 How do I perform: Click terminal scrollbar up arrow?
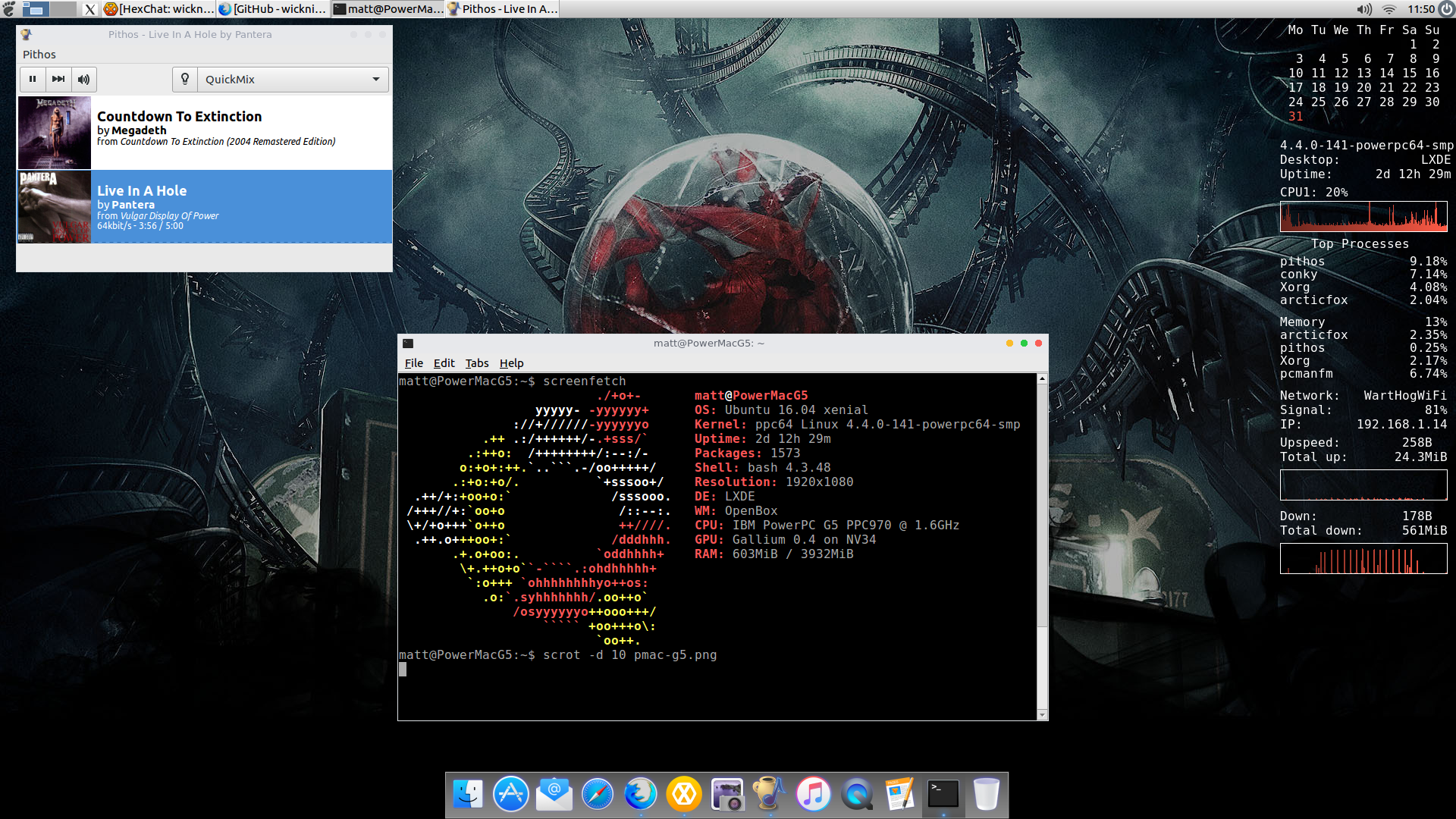click(x=1042, y=378)
